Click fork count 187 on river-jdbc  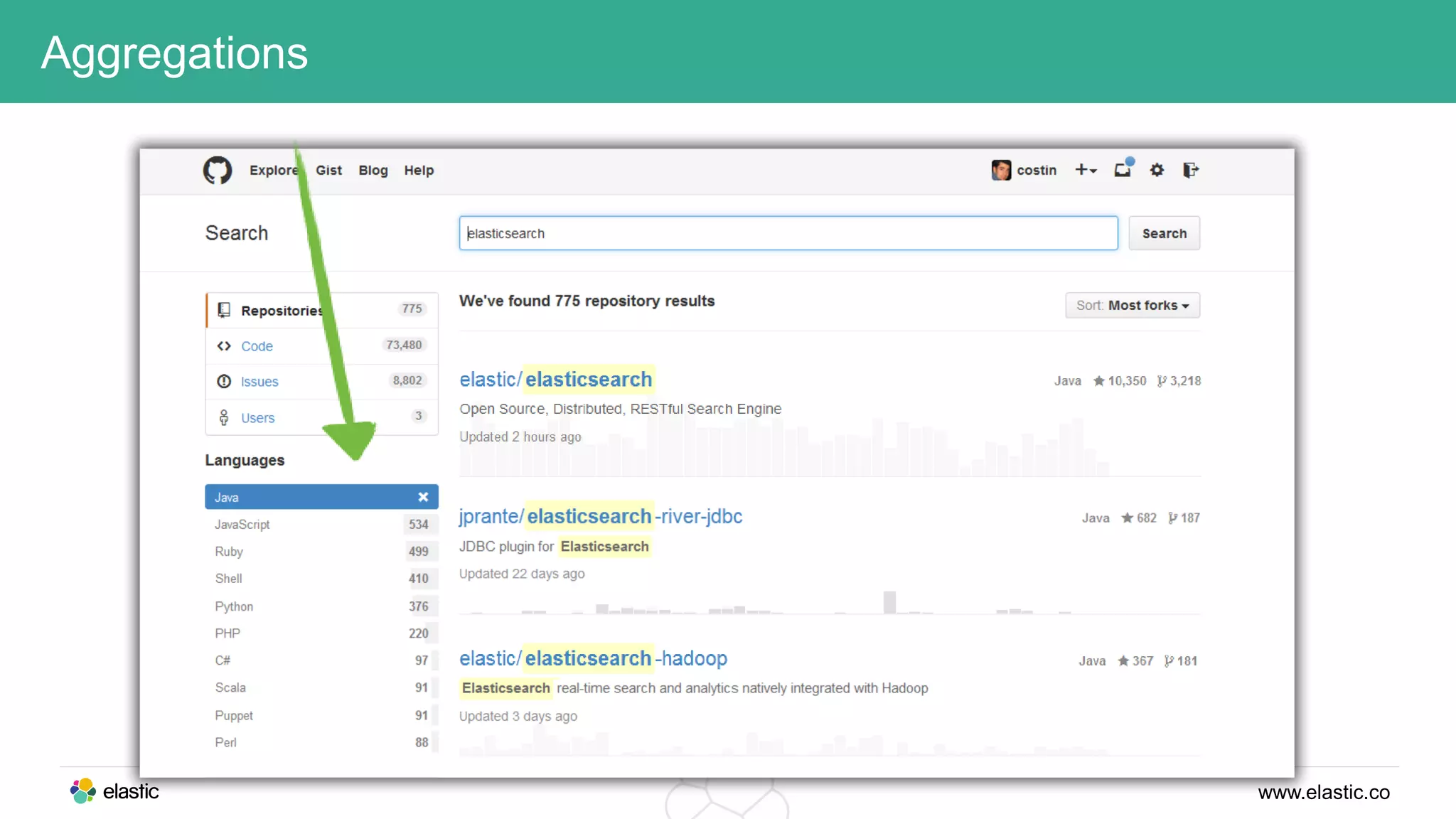pos(1184,518)
